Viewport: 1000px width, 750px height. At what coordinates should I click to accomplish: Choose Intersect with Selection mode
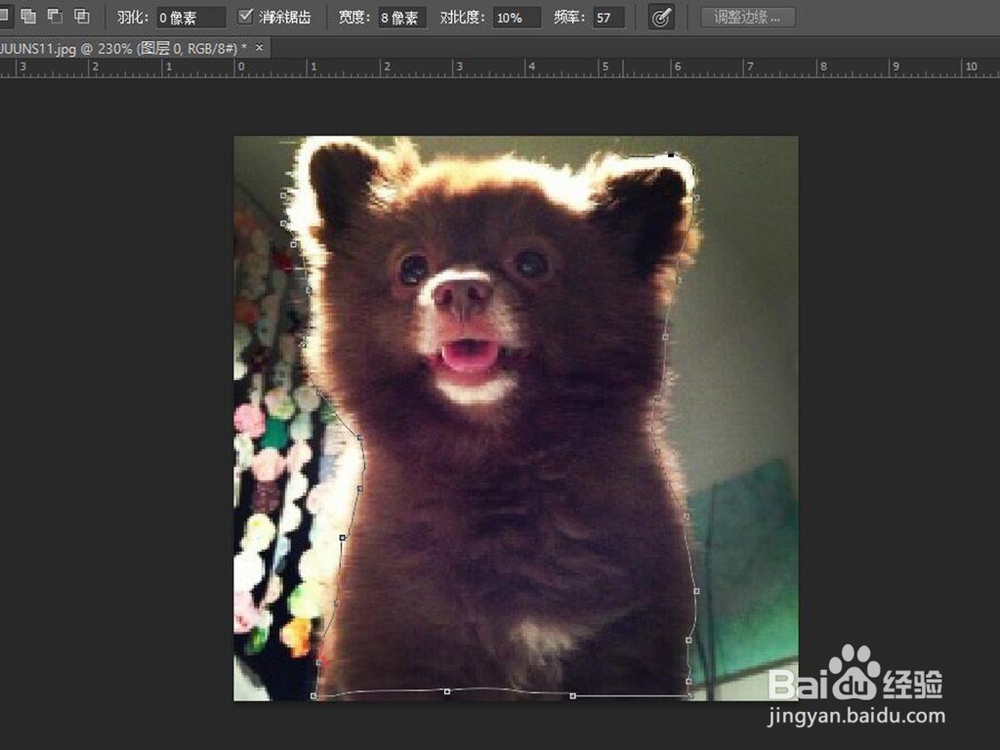(x=82, y=15)
